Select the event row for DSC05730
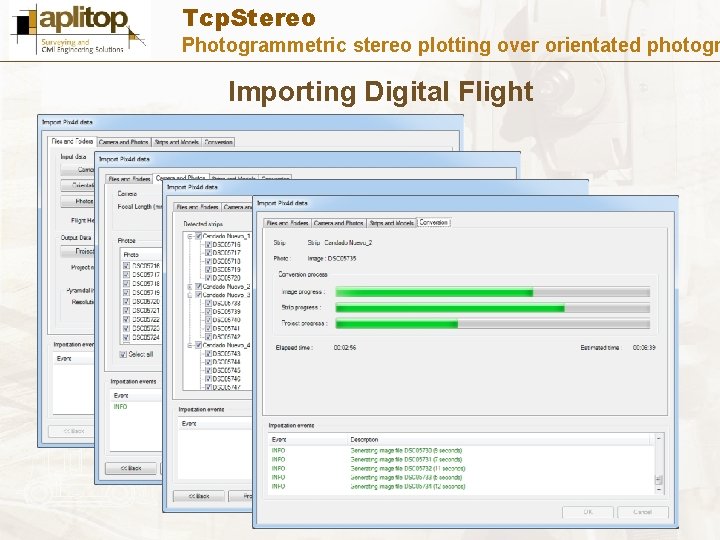This screenshot has height=540, width=720. 461,451
